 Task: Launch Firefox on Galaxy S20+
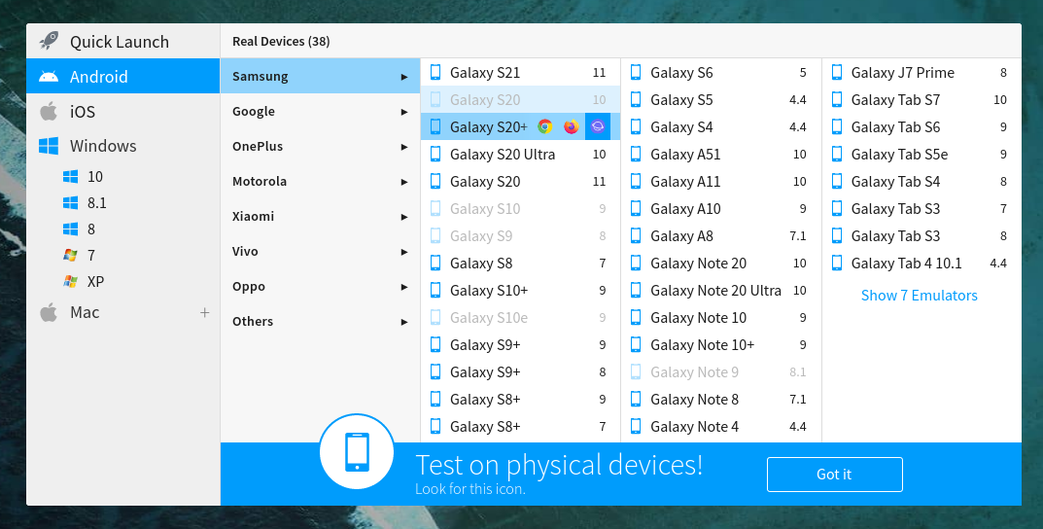571,127
